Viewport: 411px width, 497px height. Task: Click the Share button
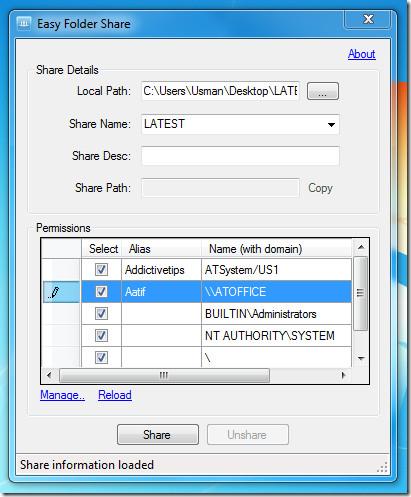[x=158, y=434]
